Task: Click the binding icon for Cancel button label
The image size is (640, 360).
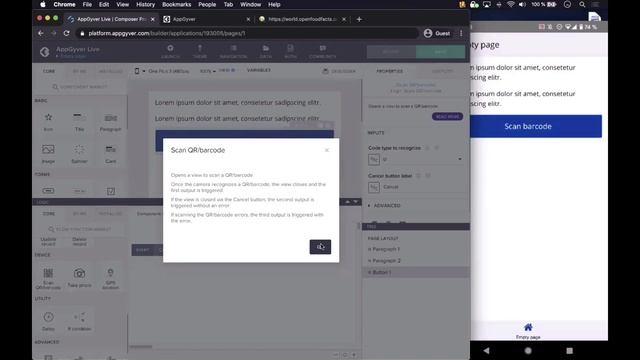Action: [x=374, y=187]
